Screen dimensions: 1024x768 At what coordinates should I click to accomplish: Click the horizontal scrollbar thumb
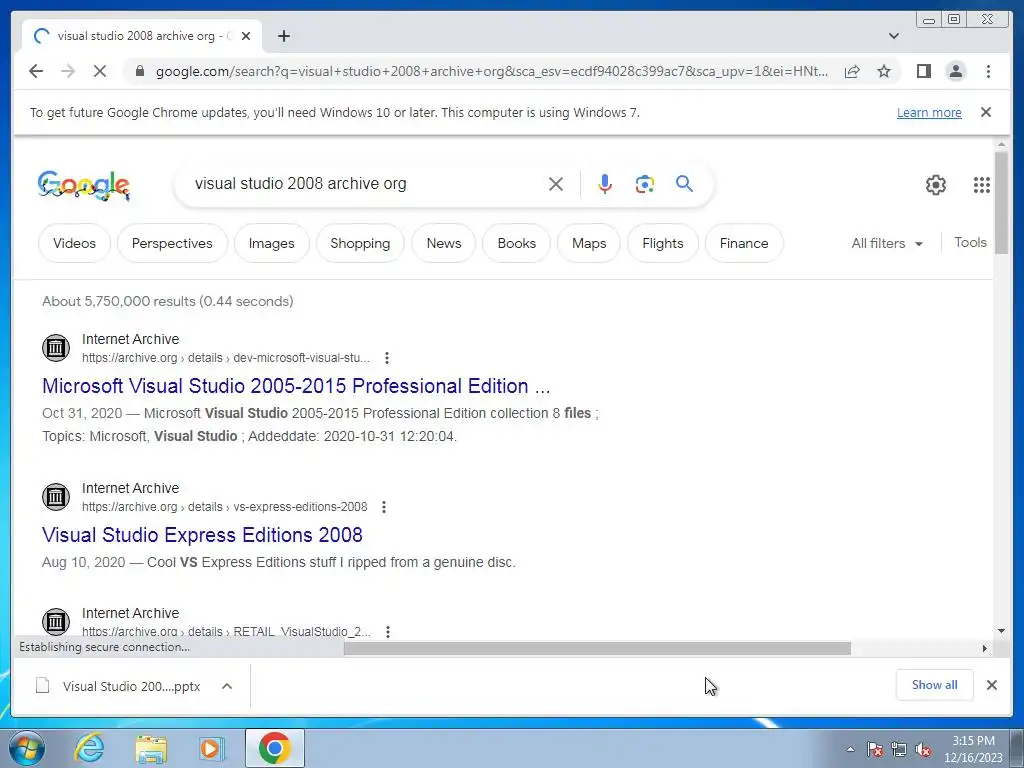tap(597, 648)
